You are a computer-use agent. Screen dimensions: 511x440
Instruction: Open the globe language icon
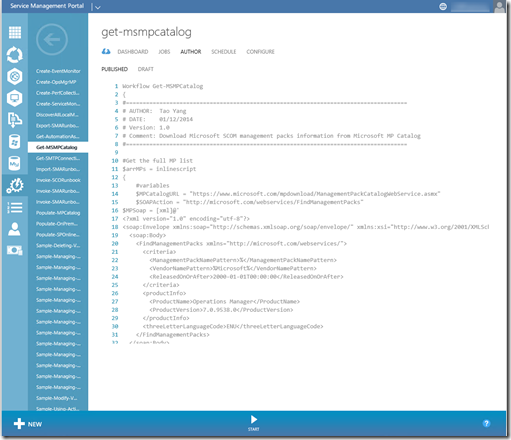443,6
